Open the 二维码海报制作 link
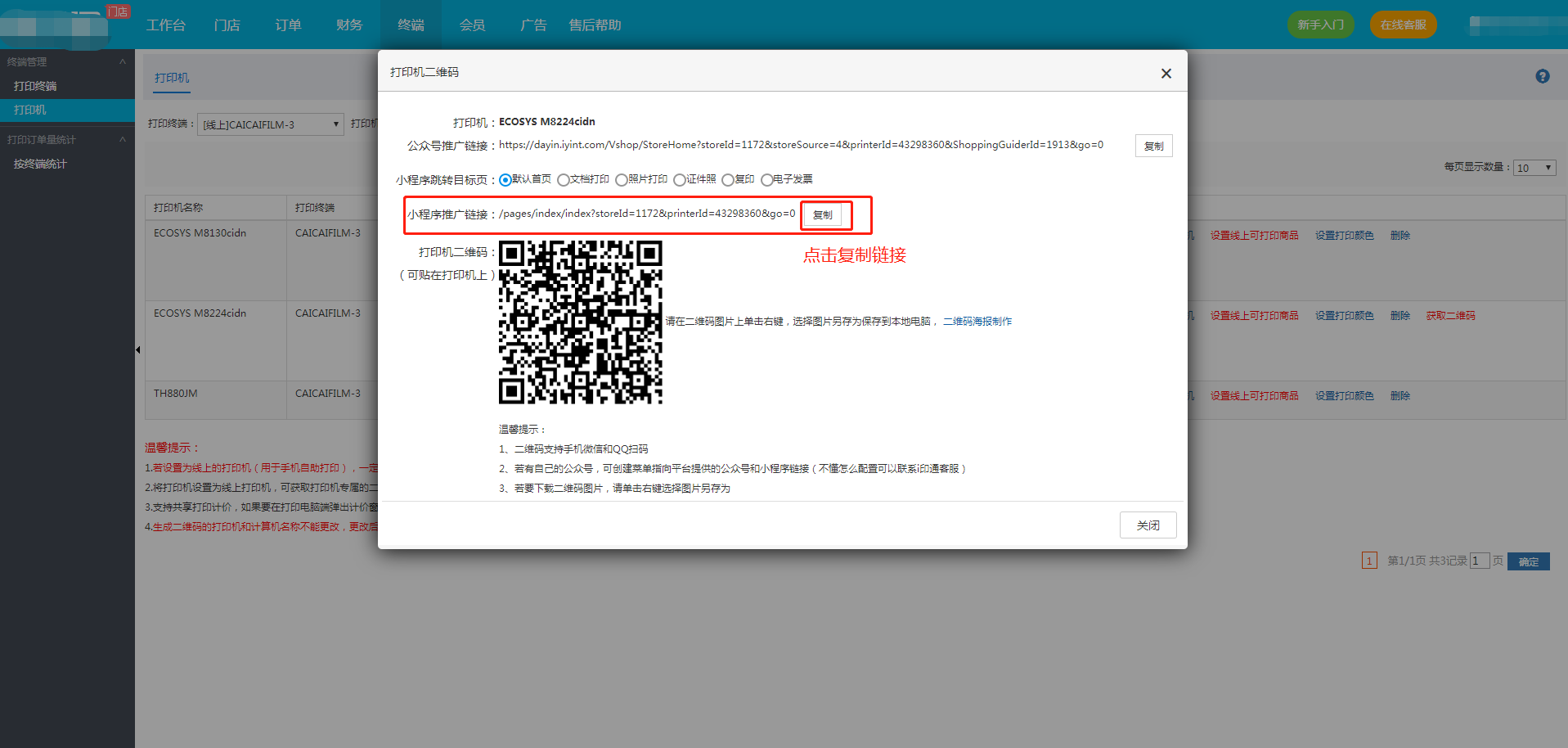Viewport: 1568px width, 748px height. pyautogui.click(x=977, y=322)
